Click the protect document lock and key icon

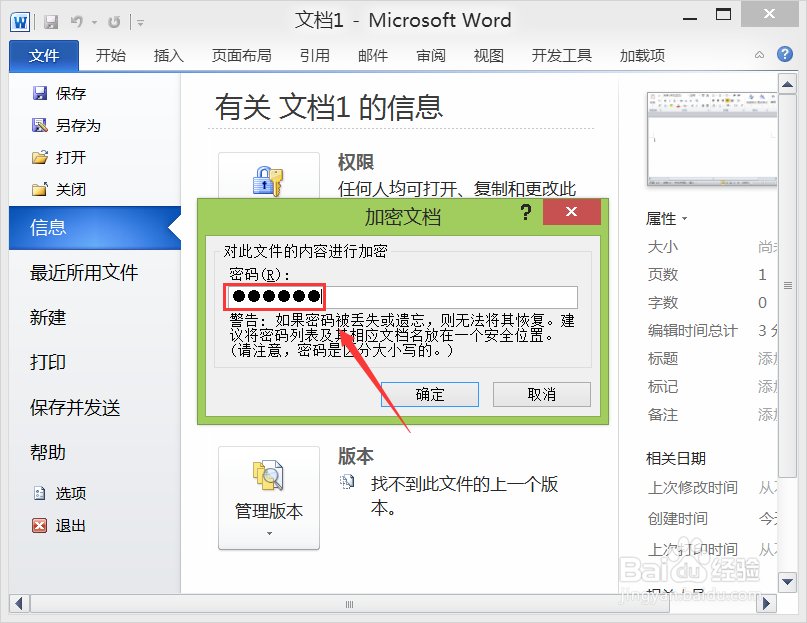pyautogui.click(x=268, y=180)
